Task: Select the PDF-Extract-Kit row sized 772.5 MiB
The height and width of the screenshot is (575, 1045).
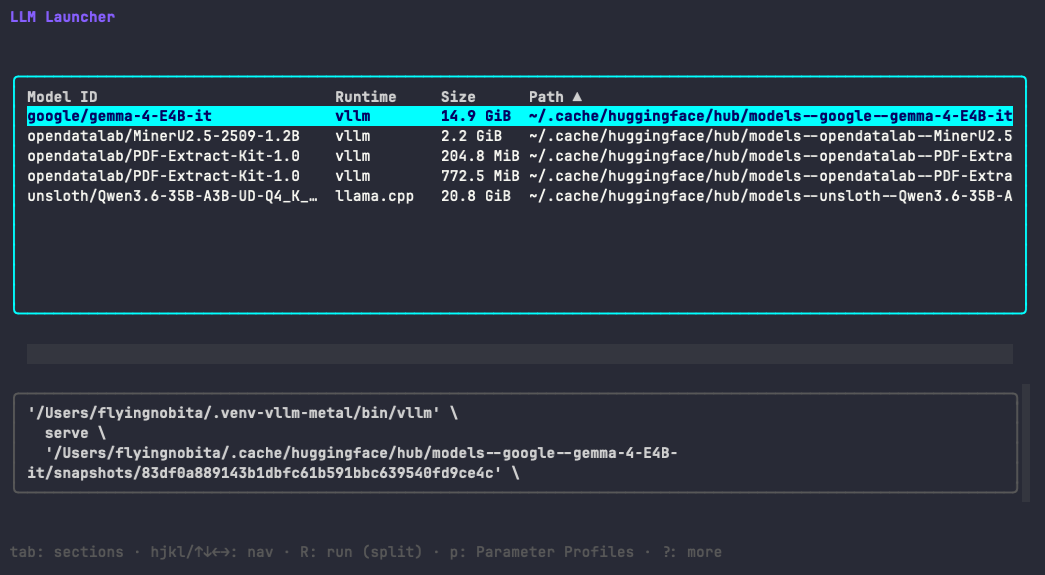Action: point(520,176)
